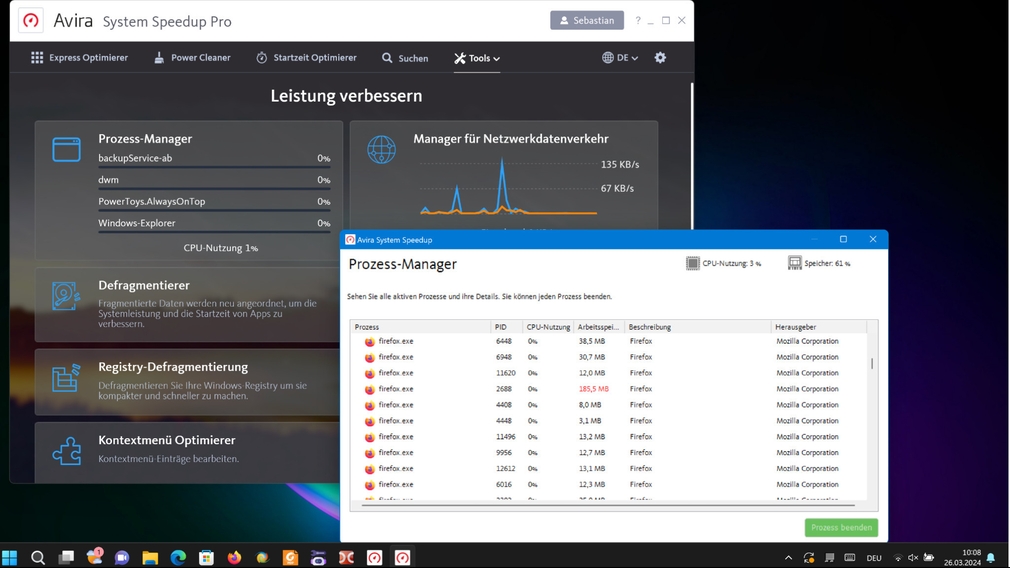Open the Startzeit Optimierer tab
1010x568 pixels.
tap(306, 58)
